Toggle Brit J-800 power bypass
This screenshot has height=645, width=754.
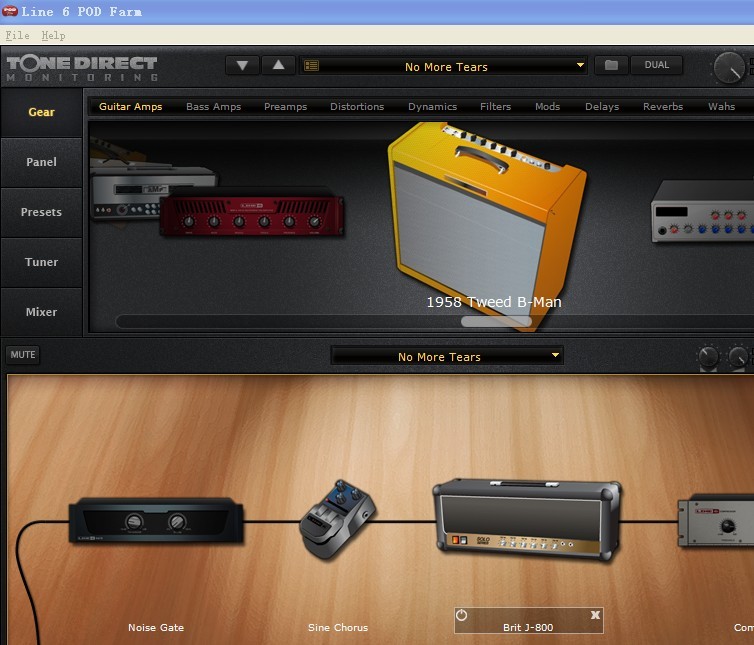pos(461,615)
